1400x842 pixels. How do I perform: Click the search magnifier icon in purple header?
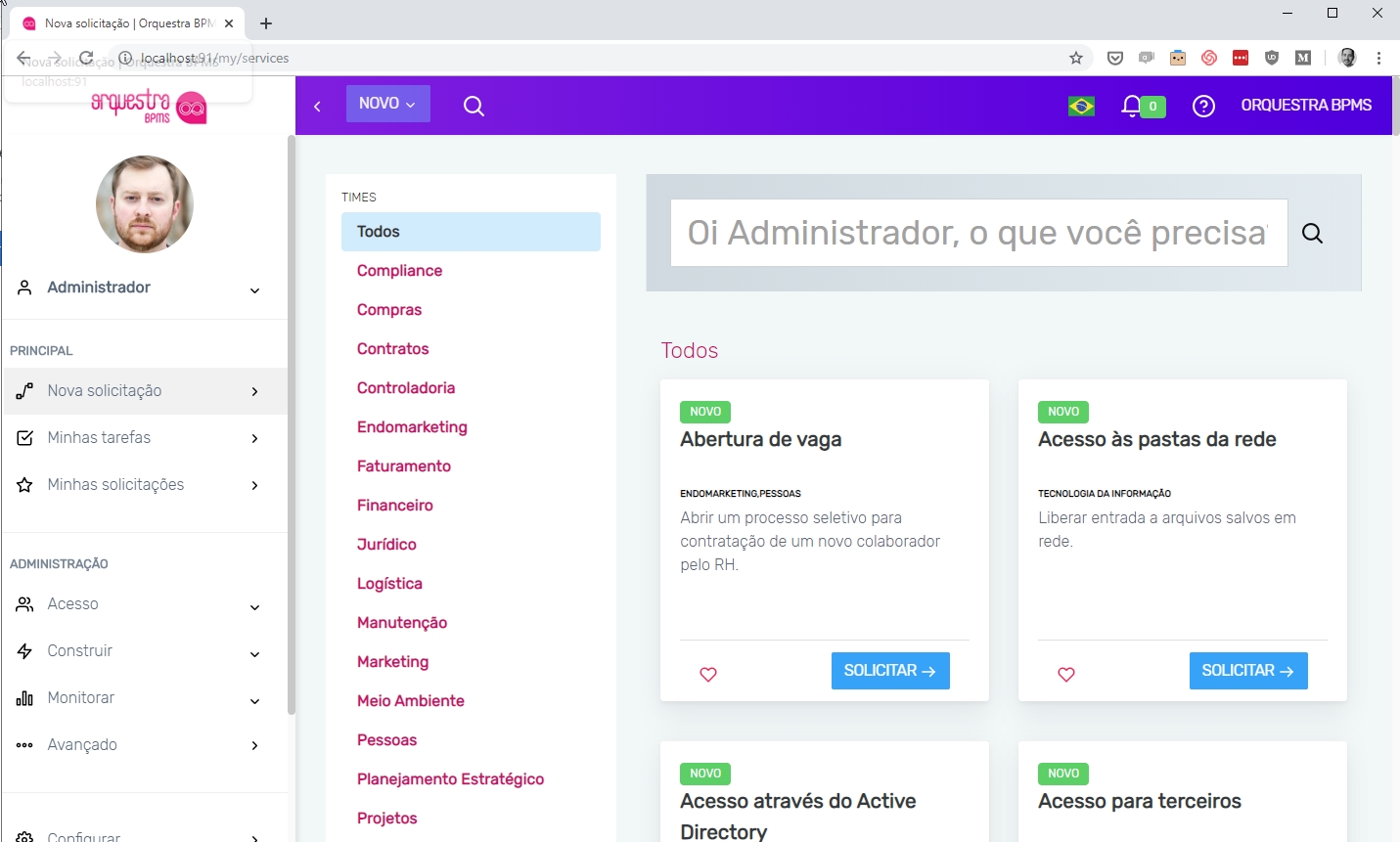(x=474, y=106)
